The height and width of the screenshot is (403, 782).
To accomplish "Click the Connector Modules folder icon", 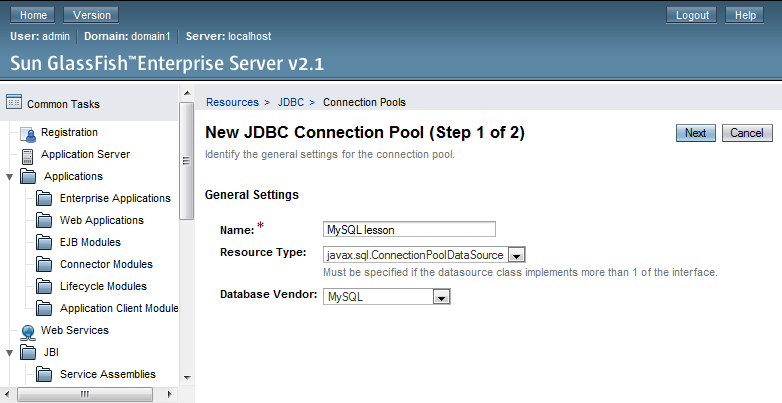I will pos(44,264).
